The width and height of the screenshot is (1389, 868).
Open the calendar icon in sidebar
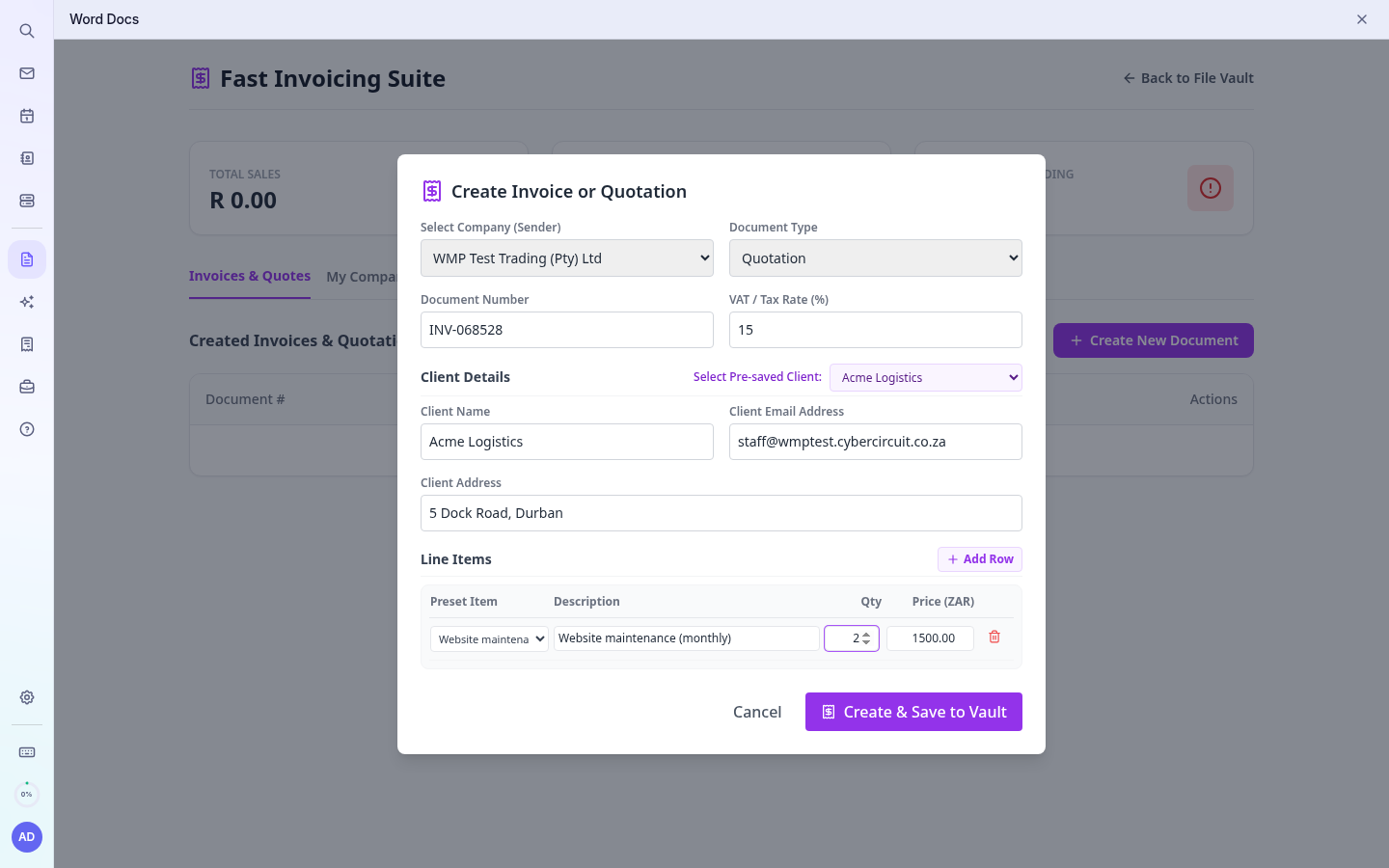click(27, 116)
